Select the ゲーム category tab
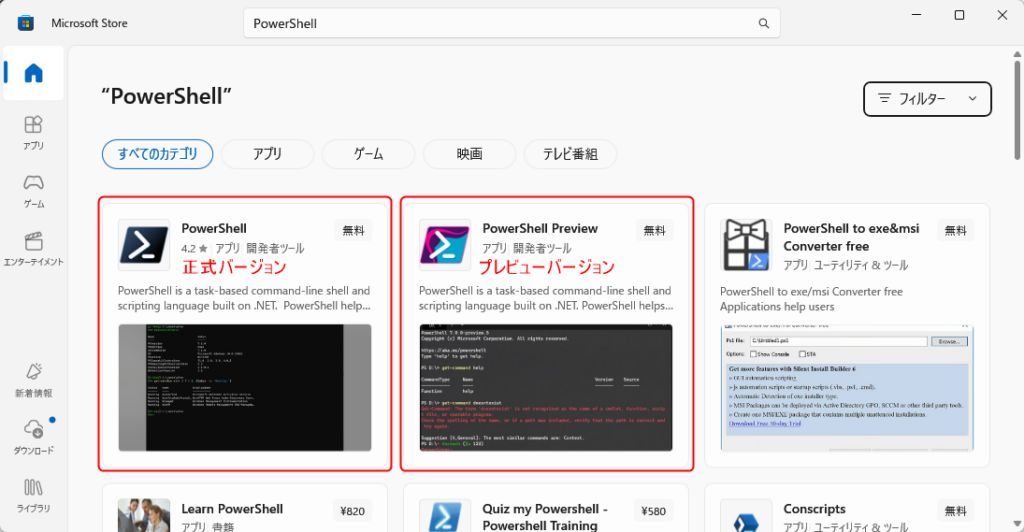1024x532 pixels. pyautogui.click(x=368, y=154)
